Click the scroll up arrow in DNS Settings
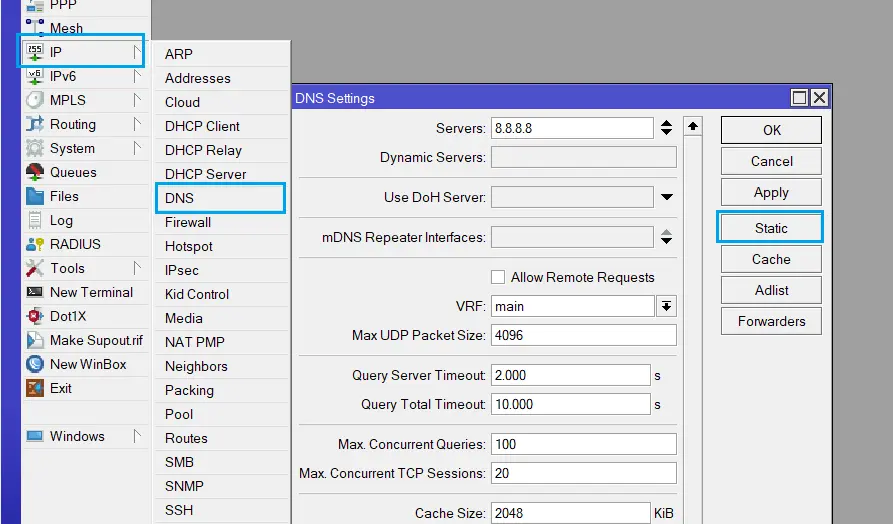Viewport: 893px width, 524px height. point(693,126)
